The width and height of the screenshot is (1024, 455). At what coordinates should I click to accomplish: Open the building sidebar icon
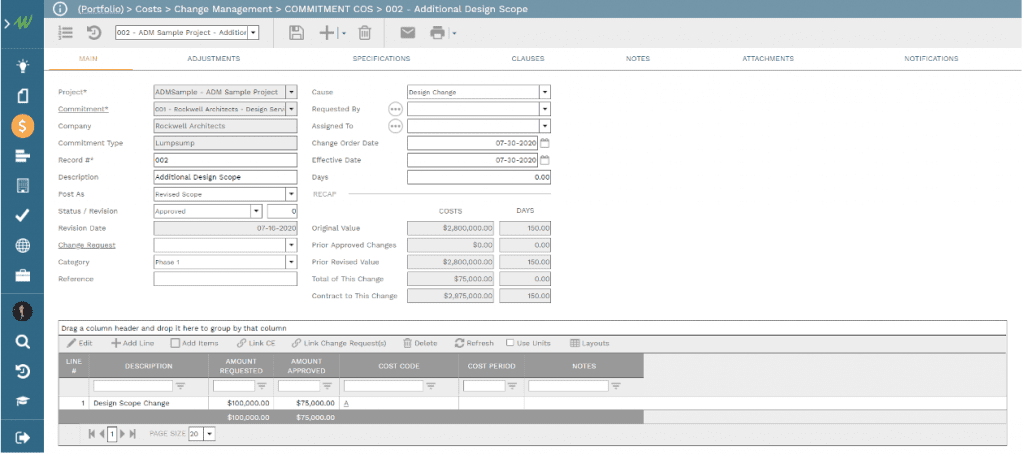coord(22,185)
